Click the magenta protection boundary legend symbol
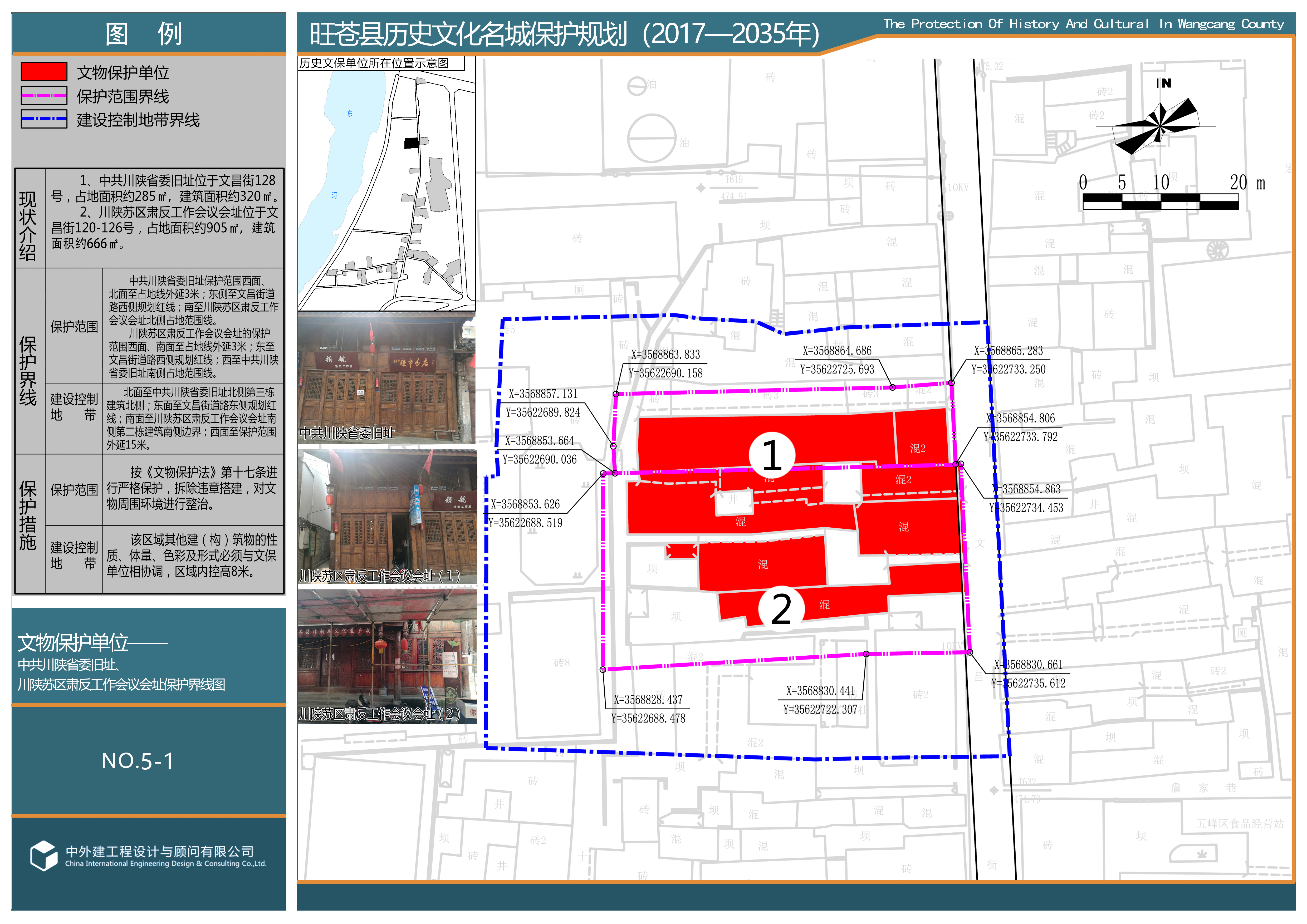Viewport: 1307px width, 924px height. [44, 96]
